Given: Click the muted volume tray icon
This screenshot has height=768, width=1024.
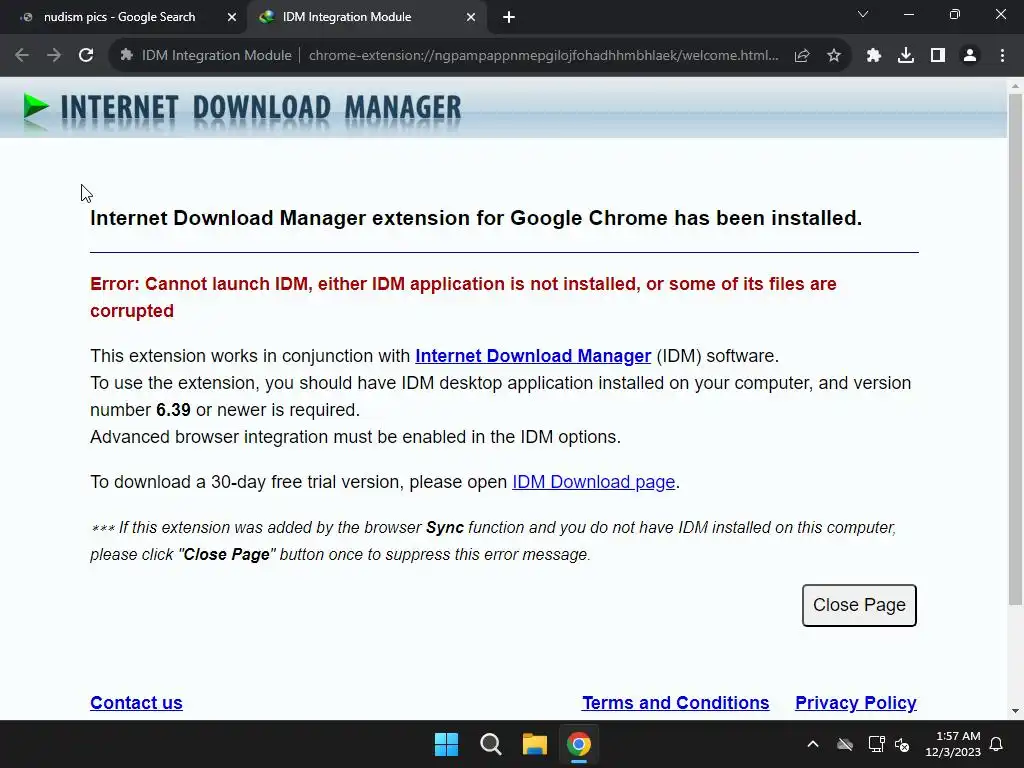Looking at the screenshot, I should 902,744.
